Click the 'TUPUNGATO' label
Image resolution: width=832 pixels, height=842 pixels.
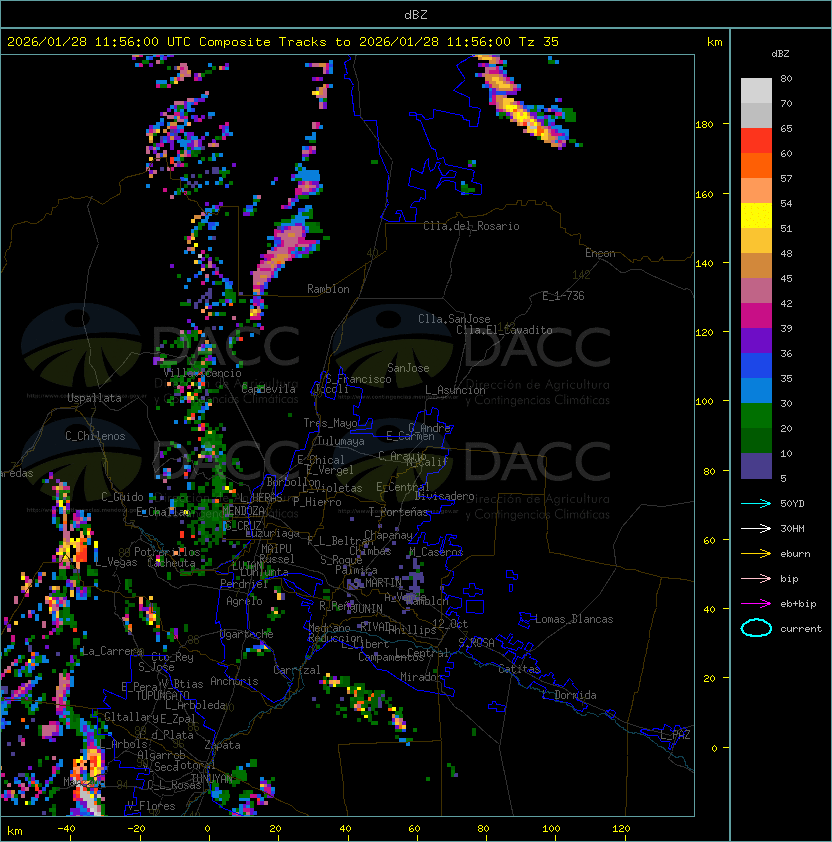163,696
